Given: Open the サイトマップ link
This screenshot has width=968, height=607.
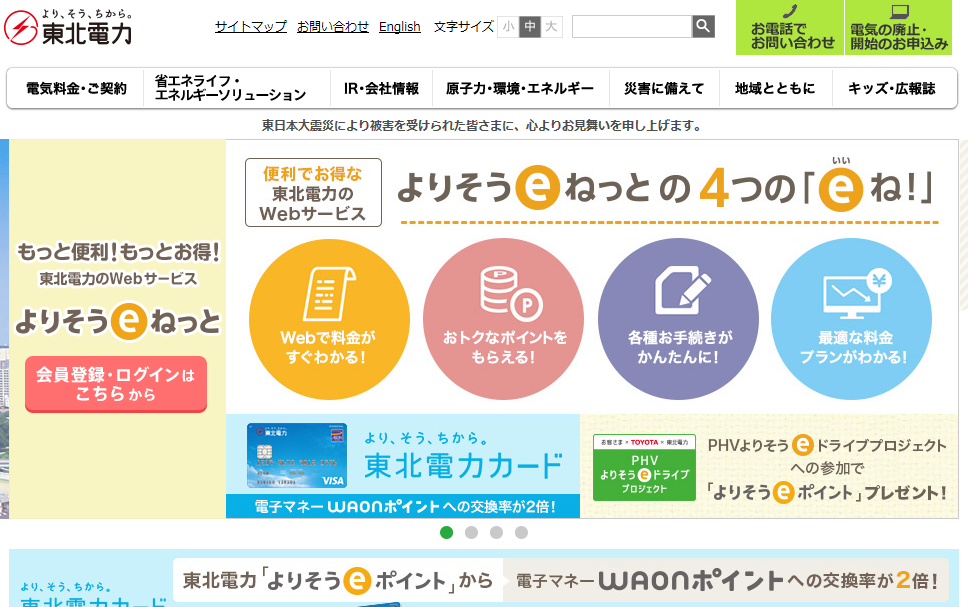Looking at the screenshot, I should pos(251,27).
